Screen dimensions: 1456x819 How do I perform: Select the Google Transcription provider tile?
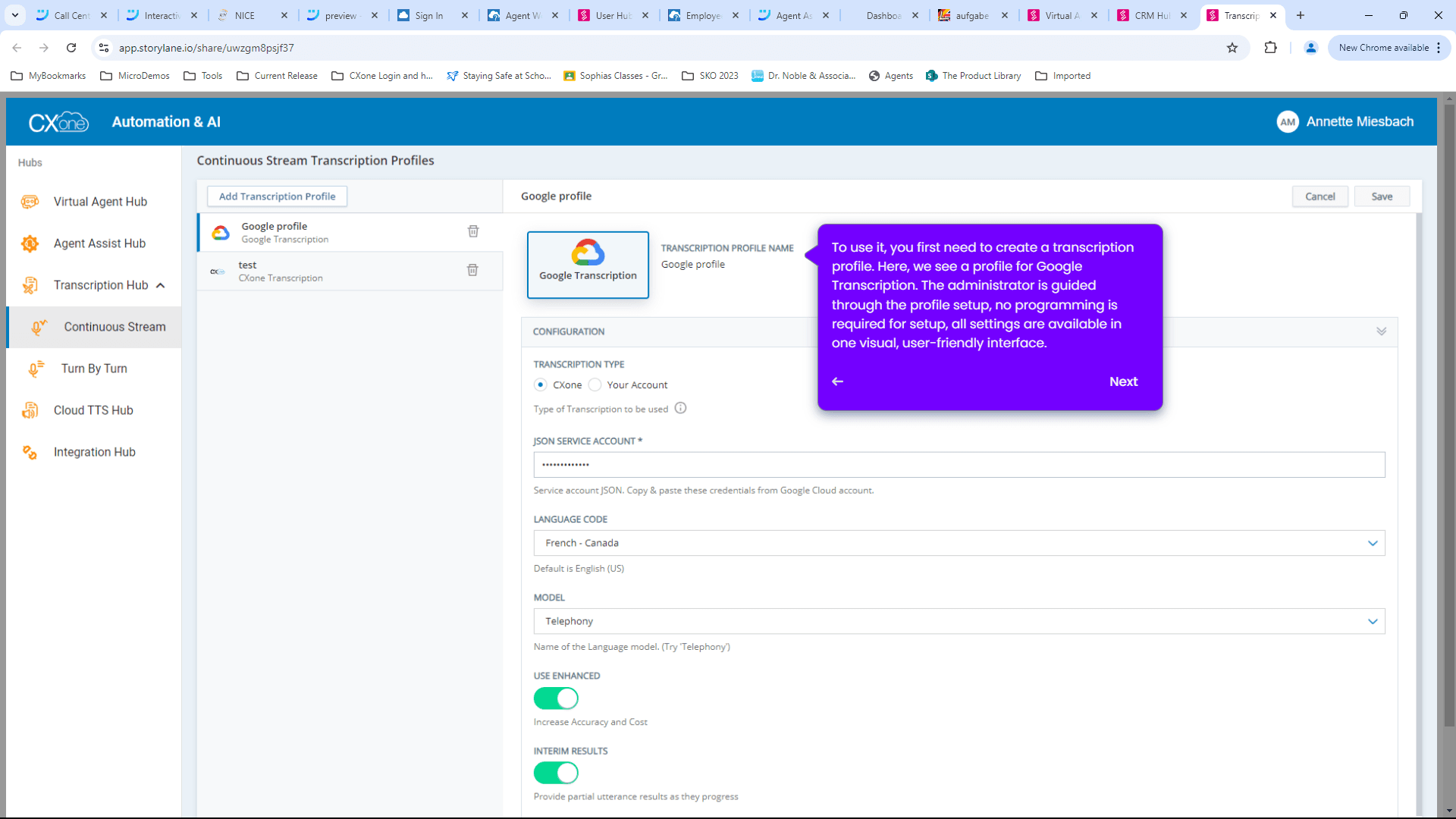click(588, 264)
